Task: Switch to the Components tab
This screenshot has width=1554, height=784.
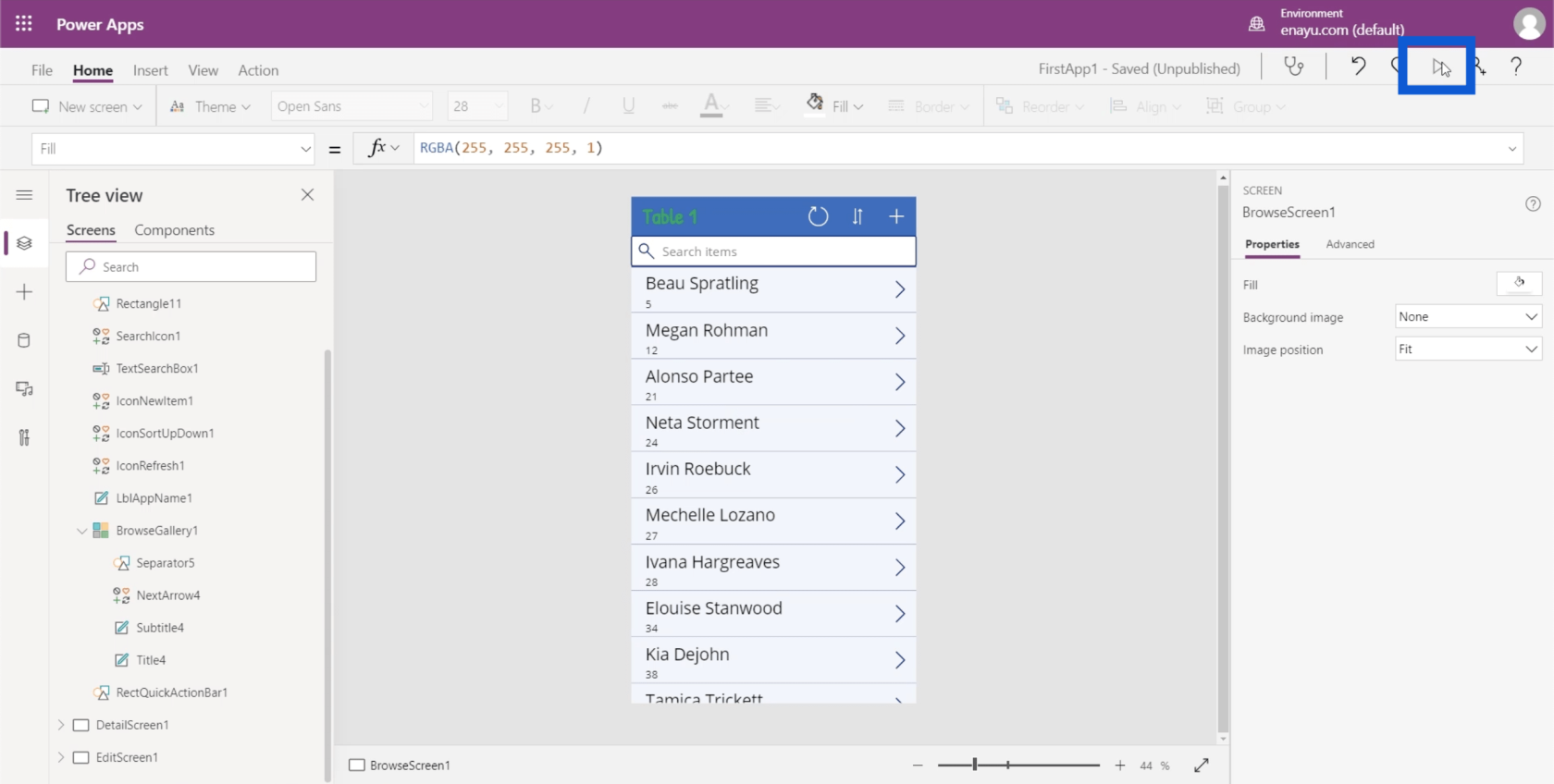Action: click(174, 230)
